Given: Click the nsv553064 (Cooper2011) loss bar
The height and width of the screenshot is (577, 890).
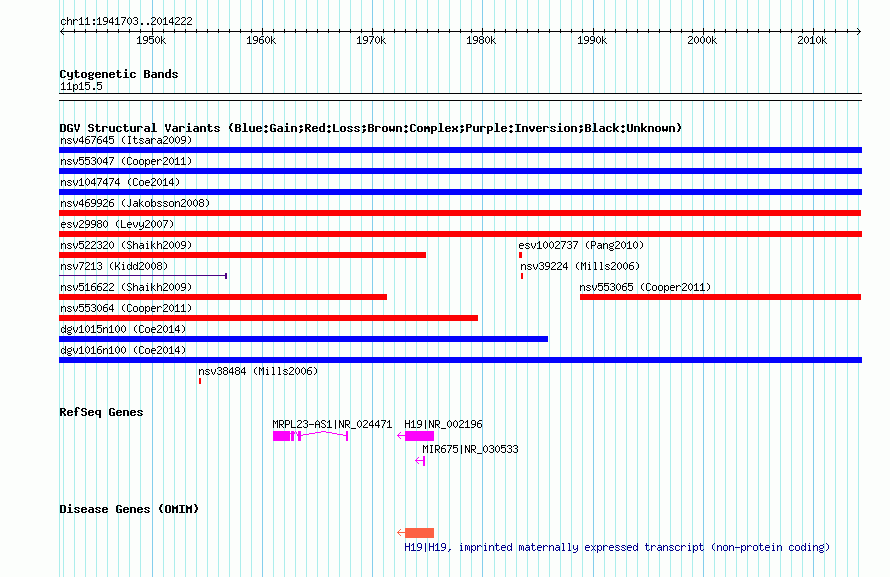Looking at the screenshot, I should (x=268, y=318).
